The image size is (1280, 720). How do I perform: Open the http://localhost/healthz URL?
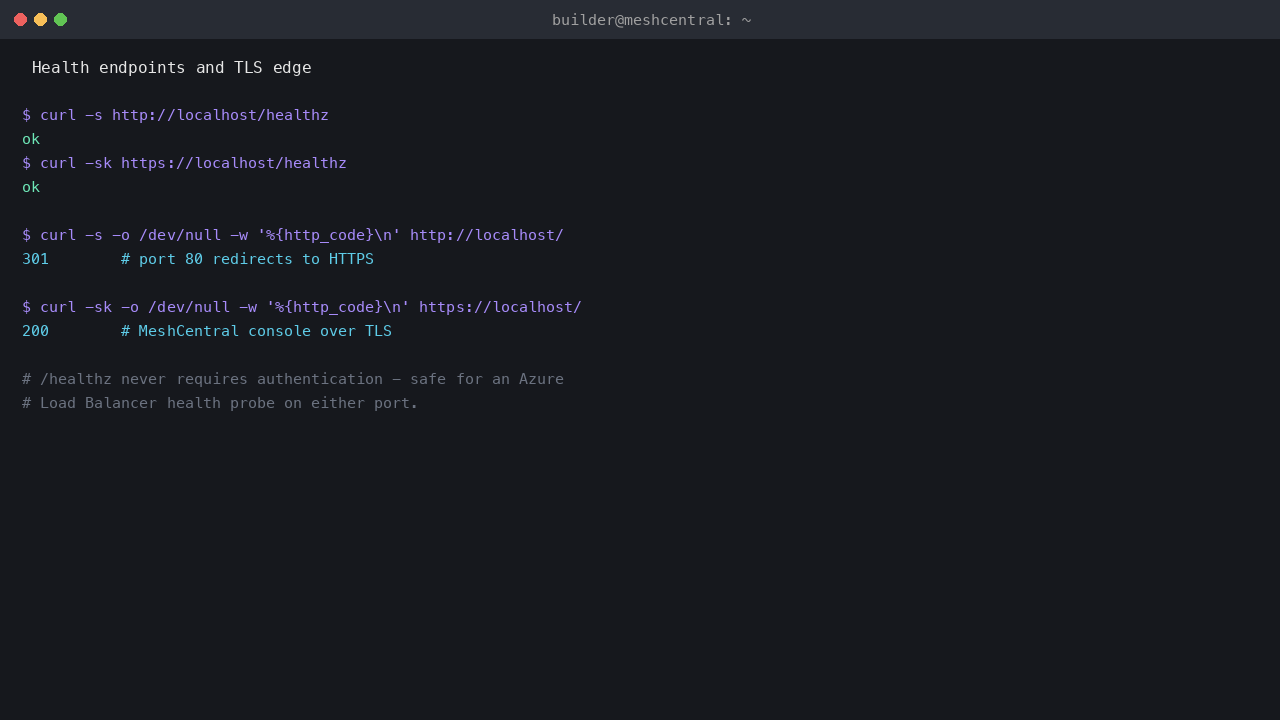click(x=220, y=115)
